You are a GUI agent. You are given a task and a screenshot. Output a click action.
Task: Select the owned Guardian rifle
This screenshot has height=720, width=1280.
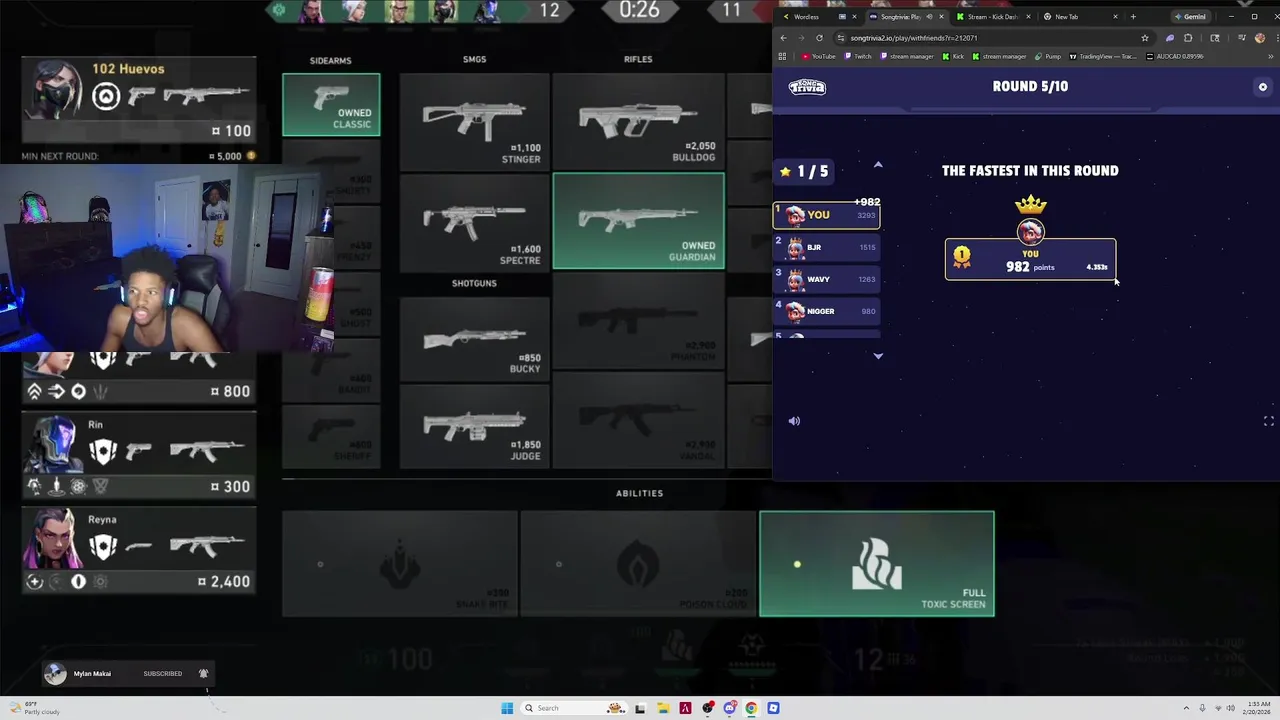[x=638, y=222]
